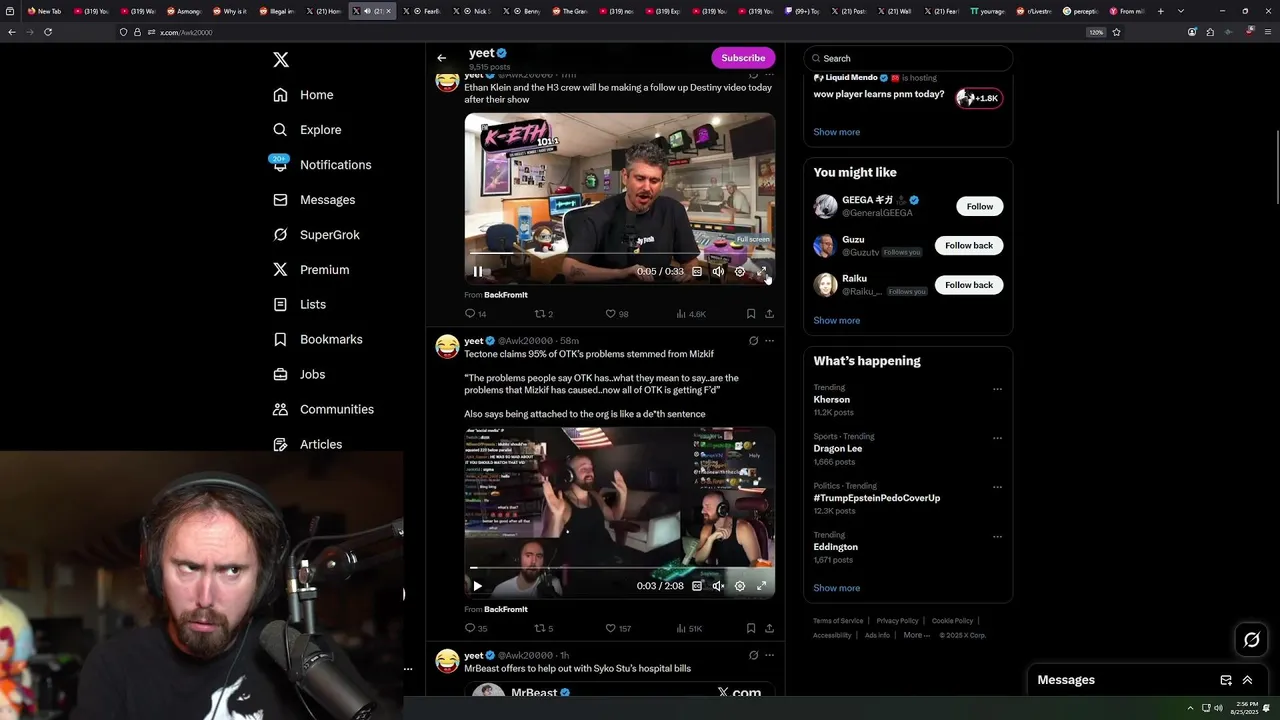Click the search field on X
Image resolution: width=1280 pixels, height=720 pixels.
pyautogui.click(x=908, y=58)
